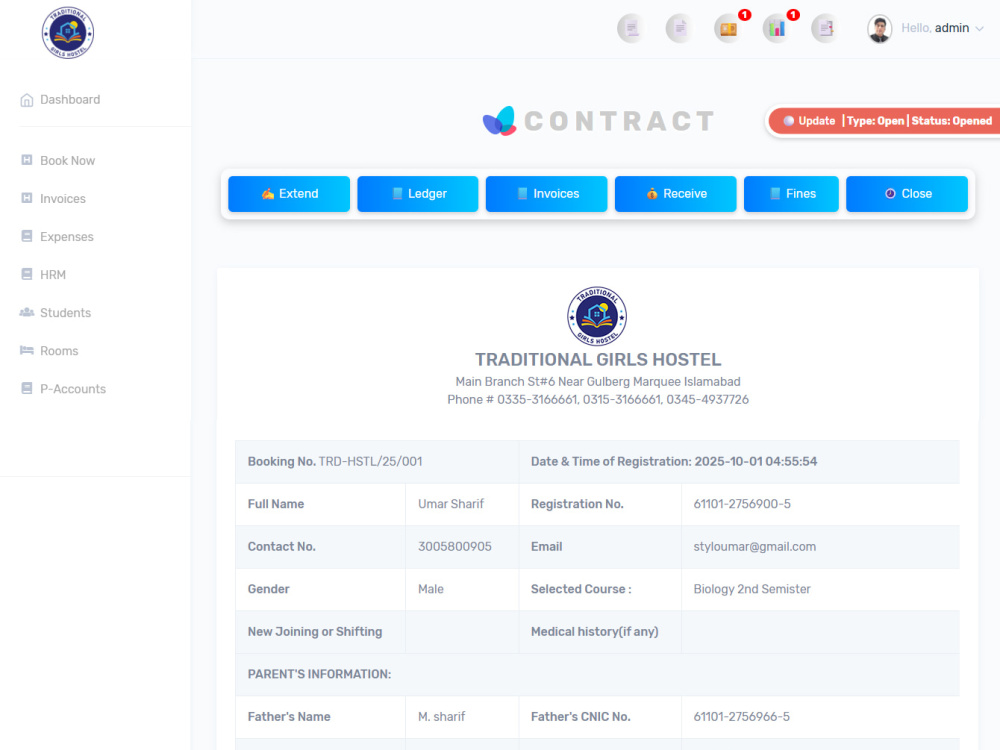This screenshot has width=1000, height=750.
Task: Click the hostel logo on the contract
Action: [x=597, y=316]
